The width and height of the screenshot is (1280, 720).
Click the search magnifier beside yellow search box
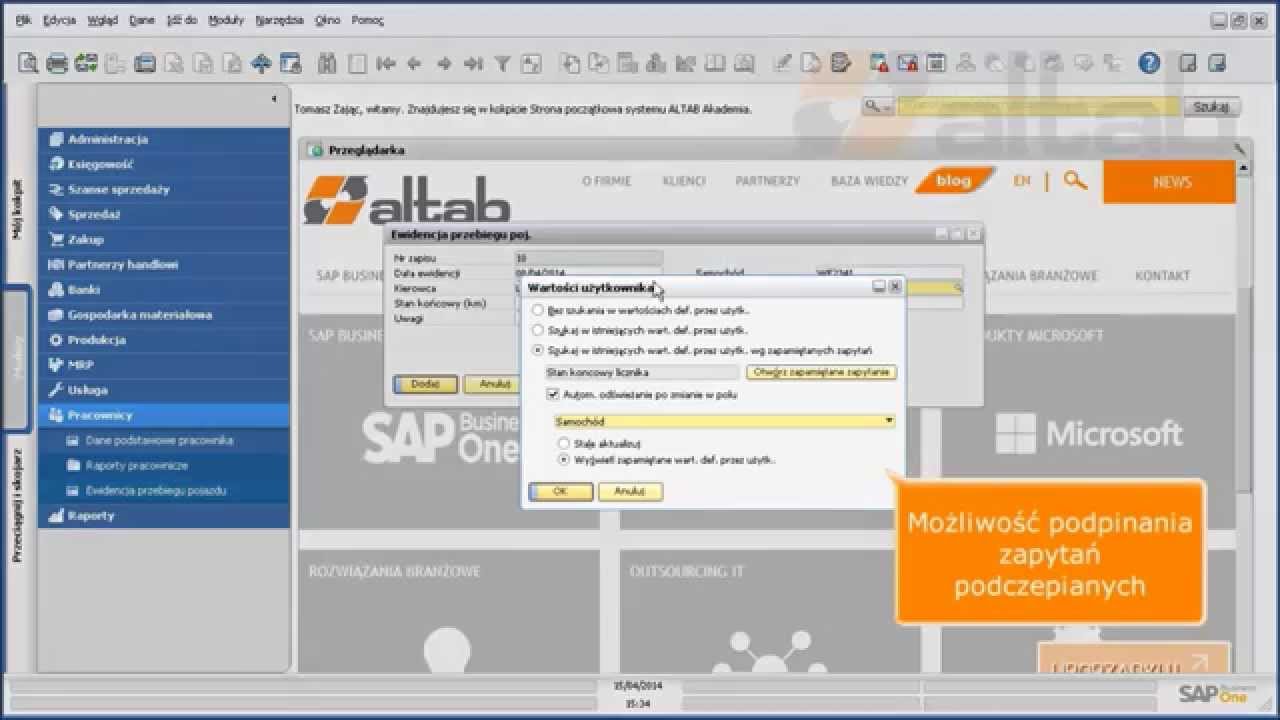coord(877,106)
